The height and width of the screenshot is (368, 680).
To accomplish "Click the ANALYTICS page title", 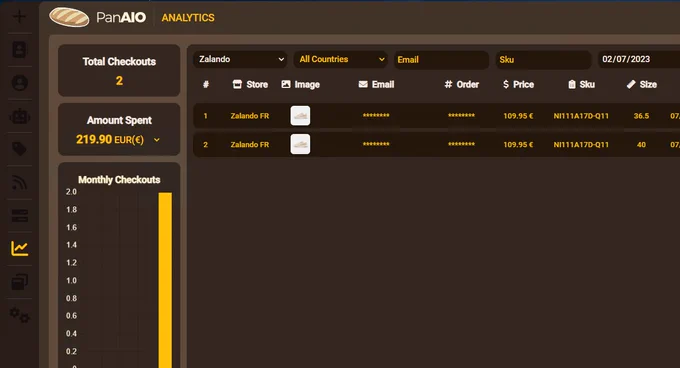I will pos(188,18).
